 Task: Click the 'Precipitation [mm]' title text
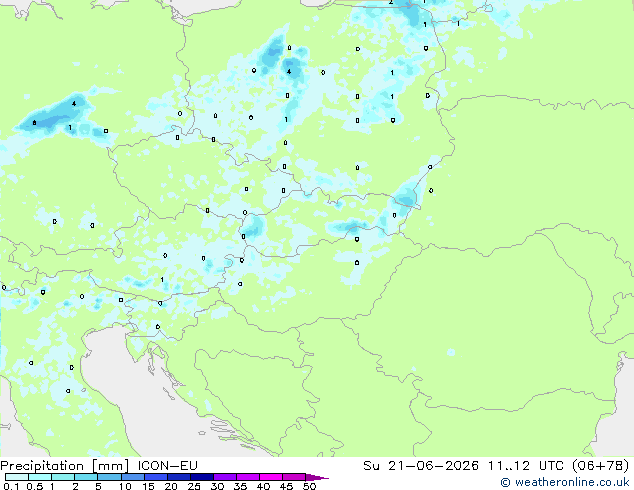(64, 466)
